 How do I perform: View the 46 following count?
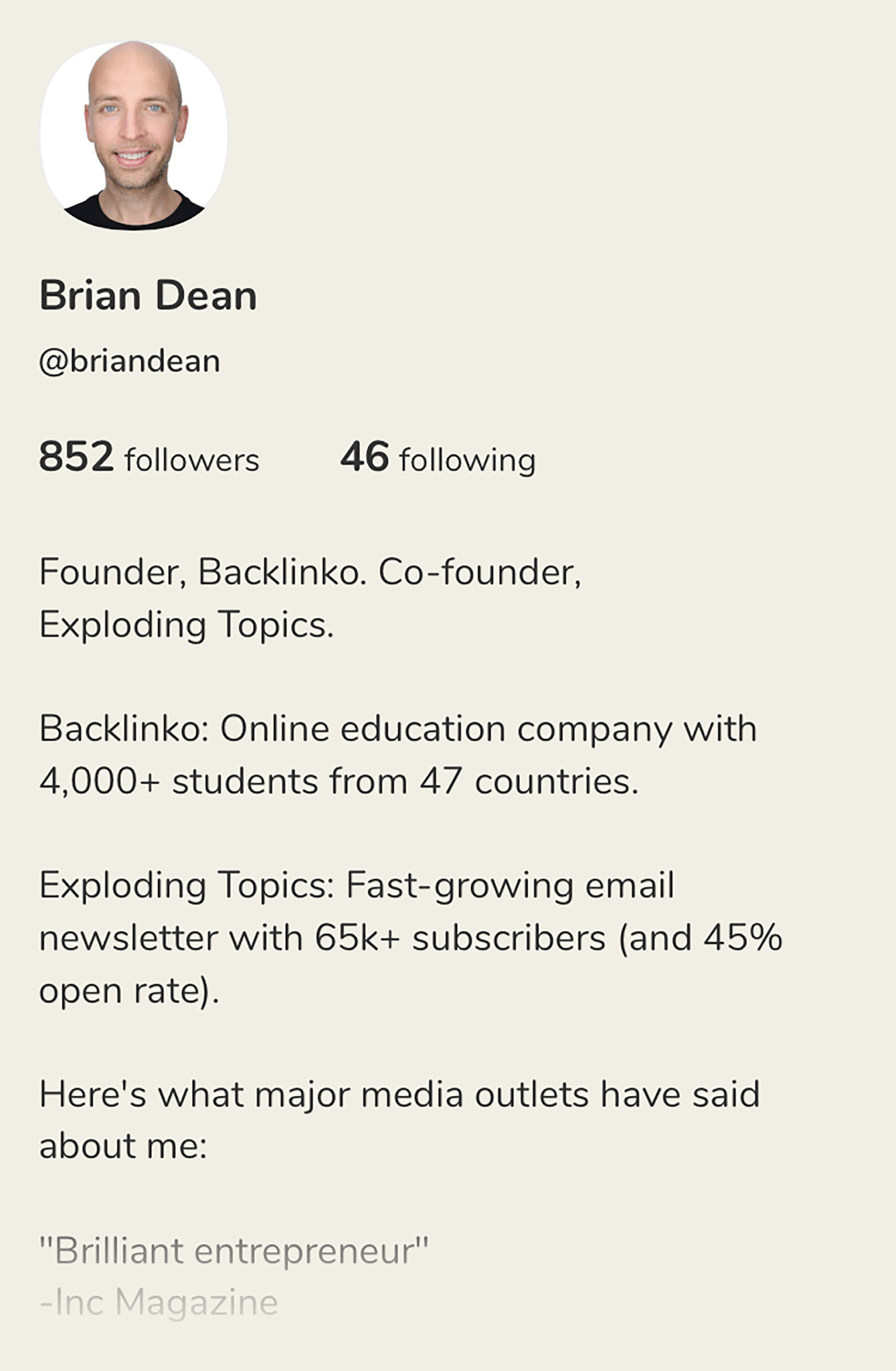tap(364, 457)
